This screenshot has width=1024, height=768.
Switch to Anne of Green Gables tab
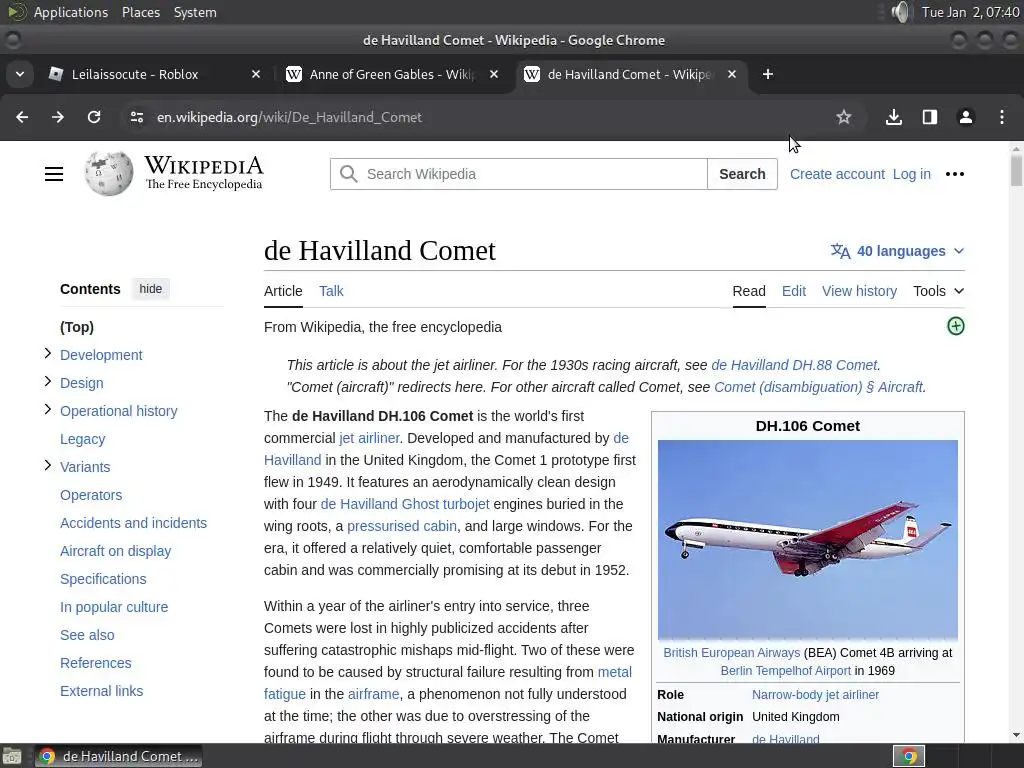[392, 74]
